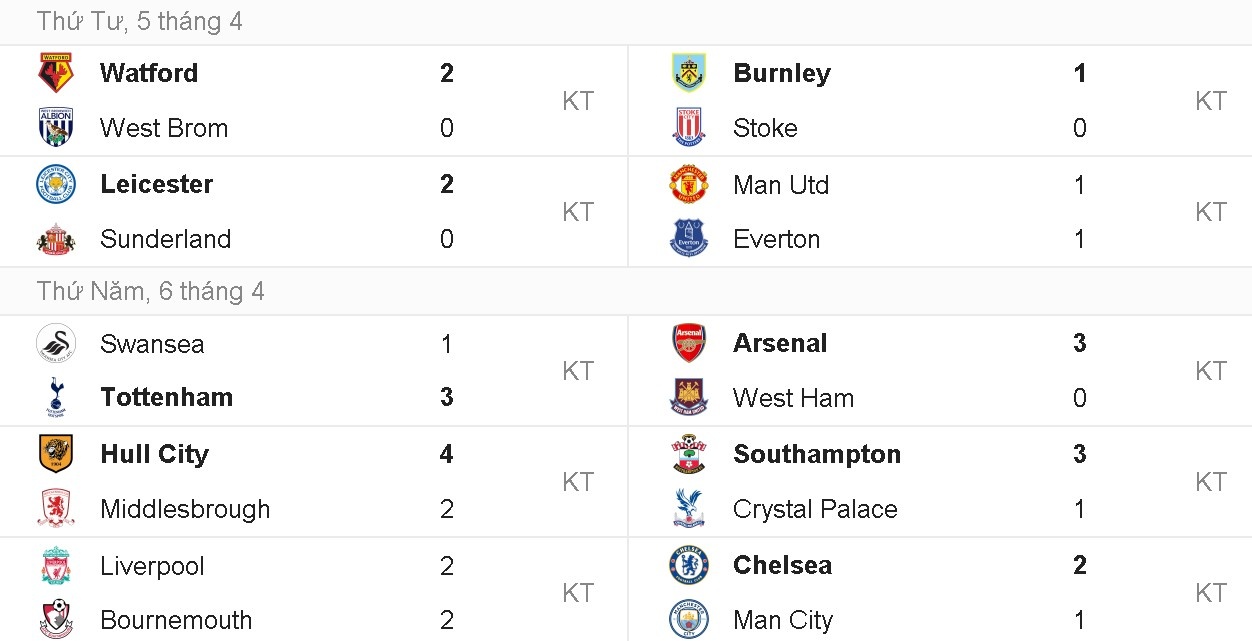Click the Arsenal club crest

coord(689,343)
